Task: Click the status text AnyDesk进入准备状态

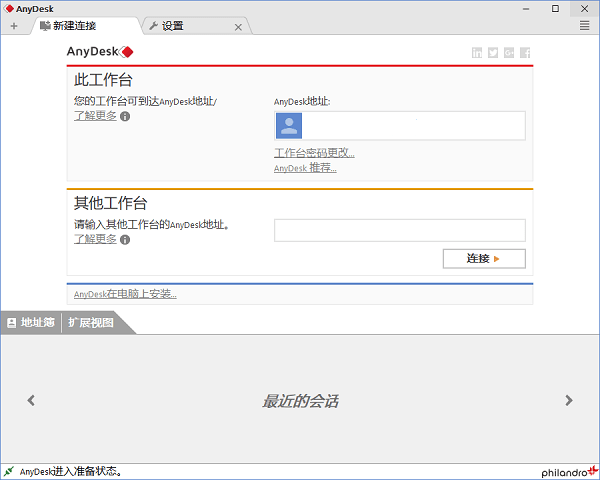Action: tap(71, 471)
